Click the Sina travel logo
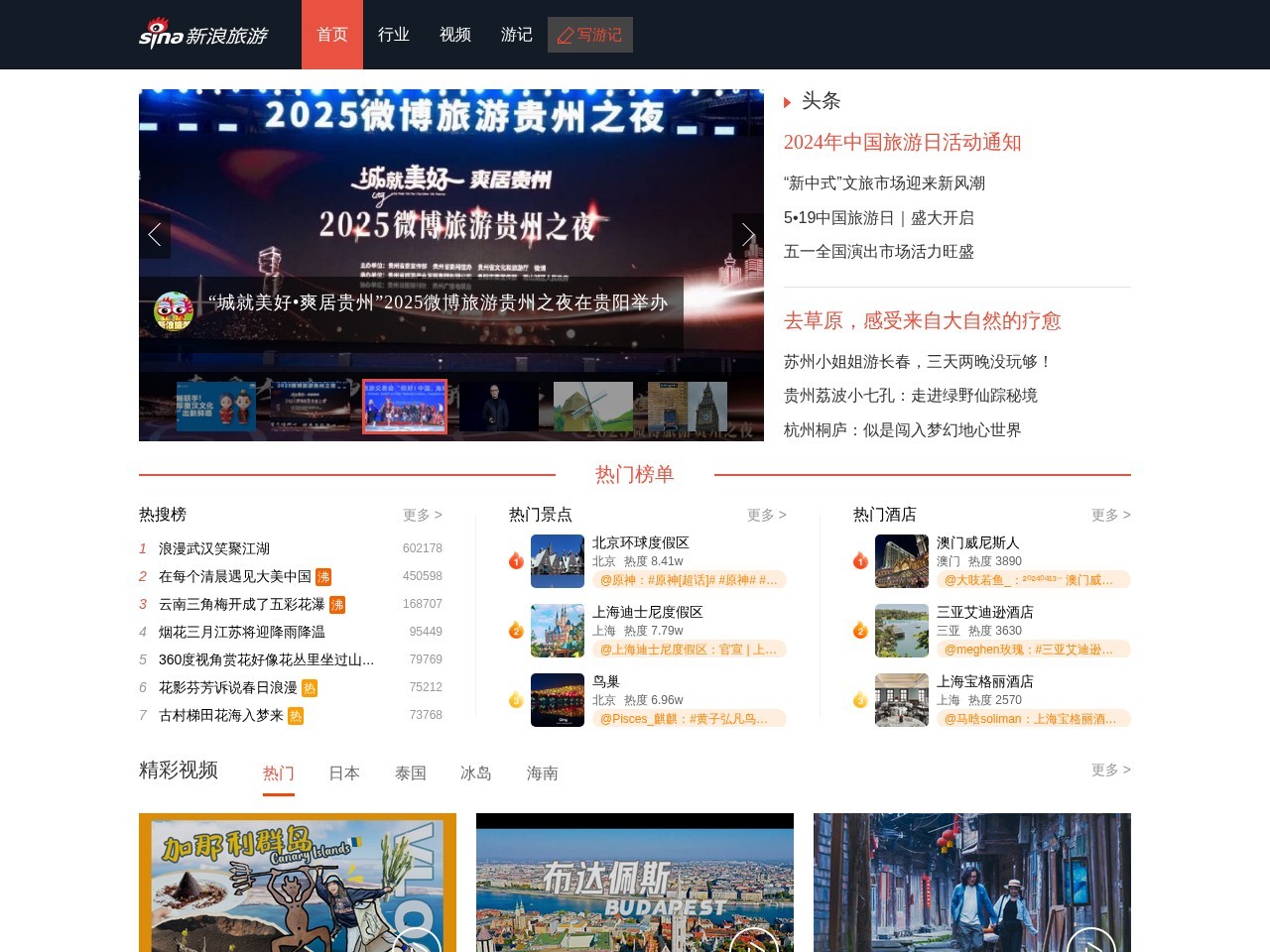Viewport: 1270px width, 952px height. point(202,35)
